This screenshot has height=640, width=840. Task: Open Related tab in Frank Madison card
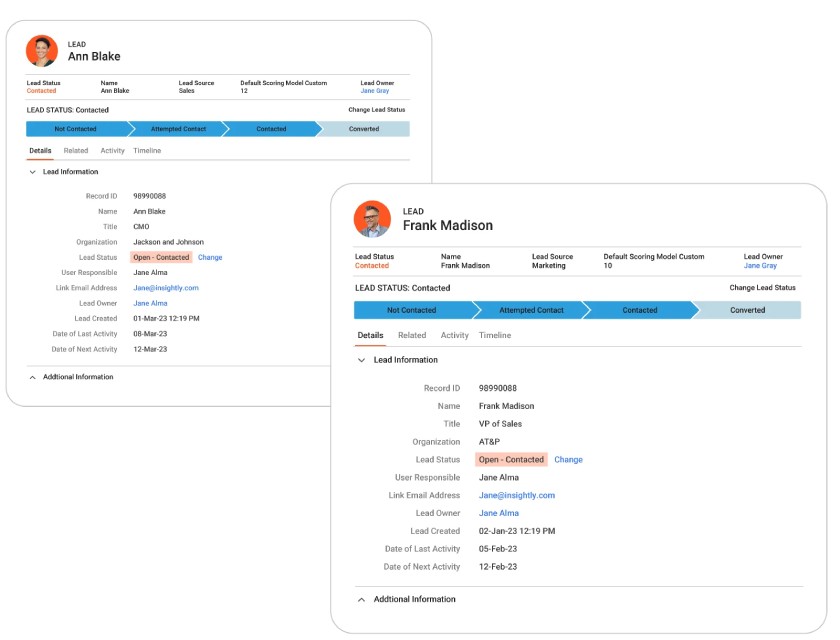coord(412,335)
